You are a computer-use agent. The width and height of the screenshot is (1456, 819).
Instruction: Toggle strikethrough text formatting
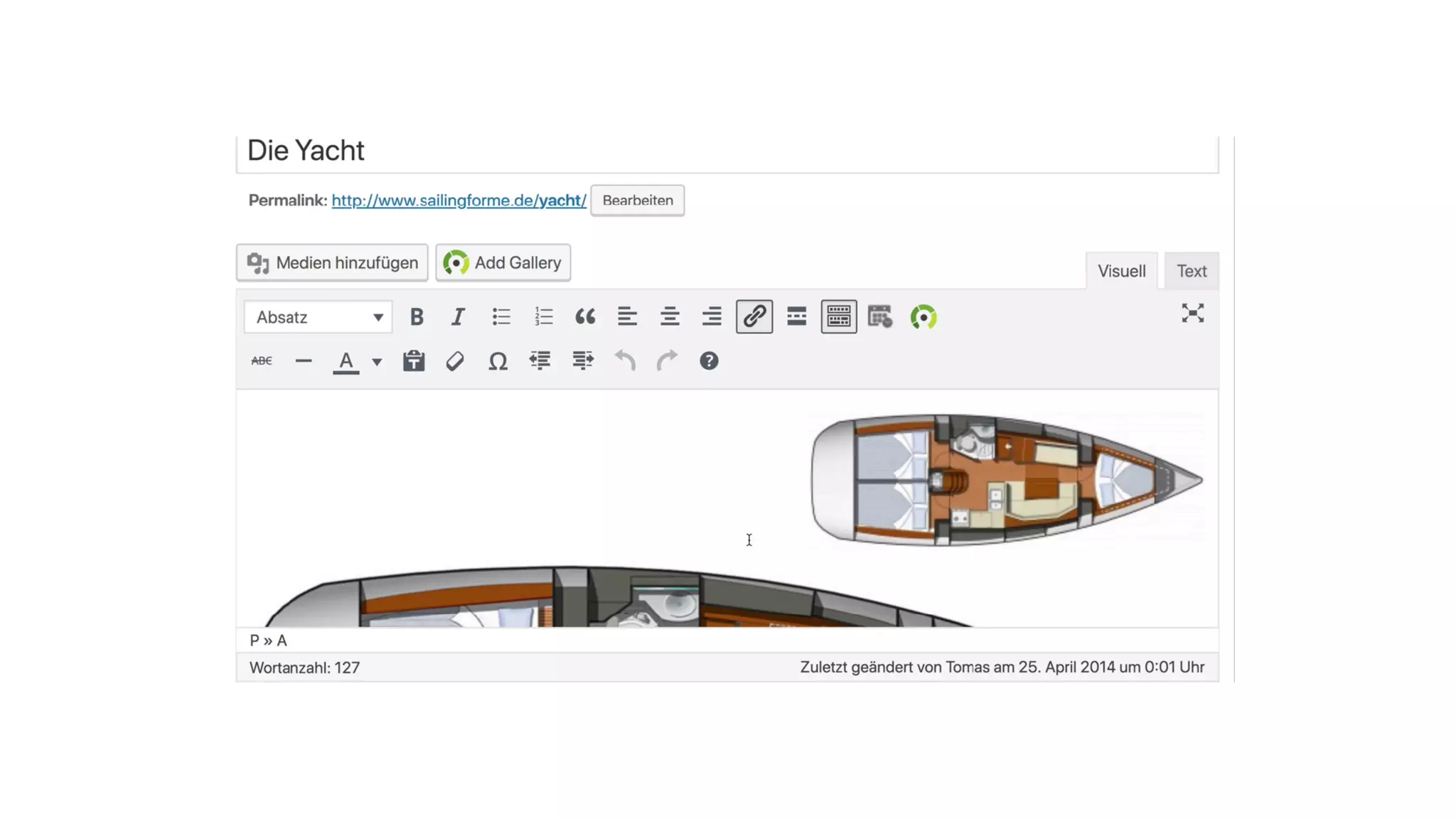(262, 361)
